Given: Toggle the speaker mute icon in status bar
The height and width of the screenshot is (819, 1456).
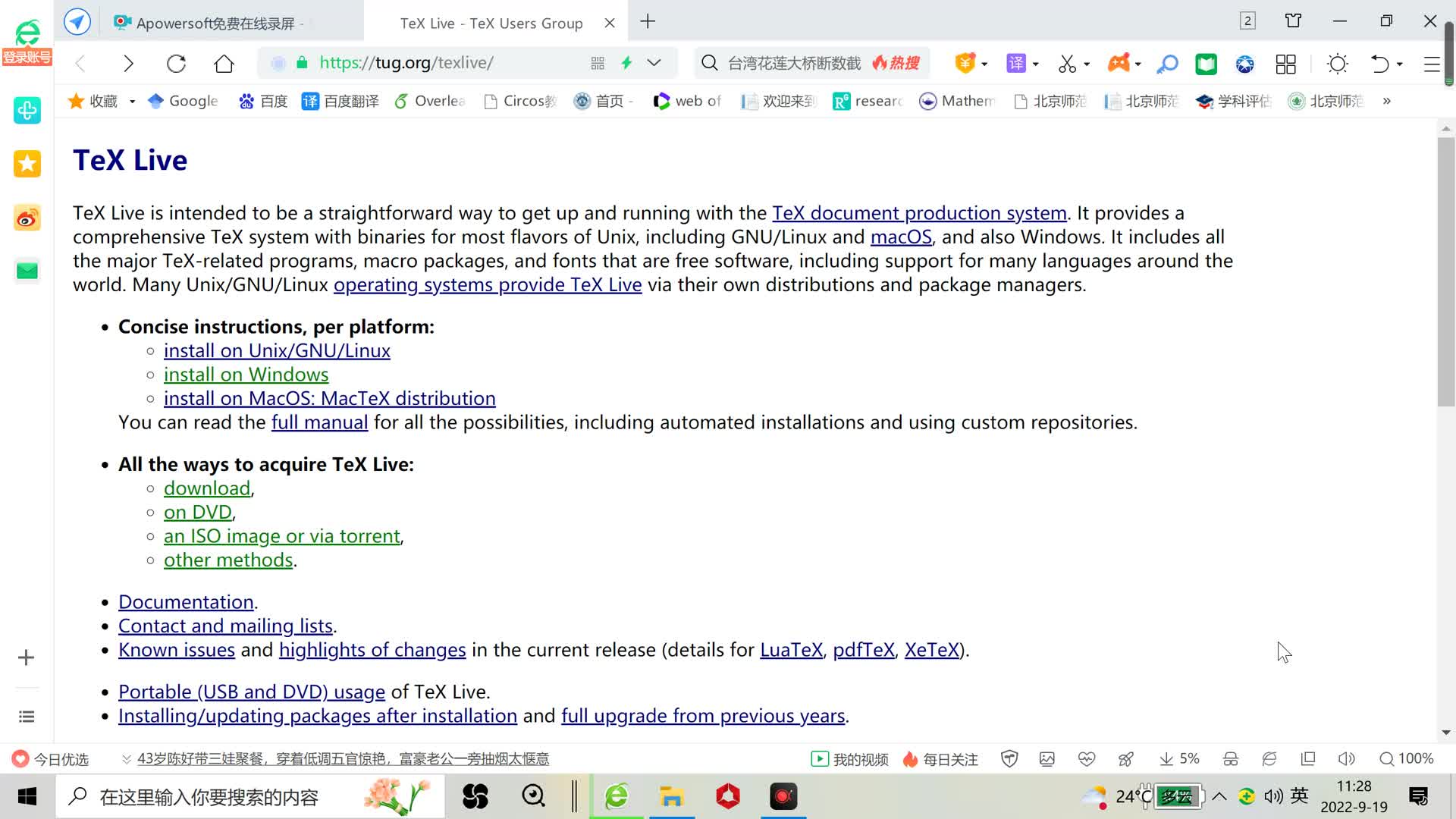Looking at the screenshot, I should pyautogui.click(x=1347, y=758).
